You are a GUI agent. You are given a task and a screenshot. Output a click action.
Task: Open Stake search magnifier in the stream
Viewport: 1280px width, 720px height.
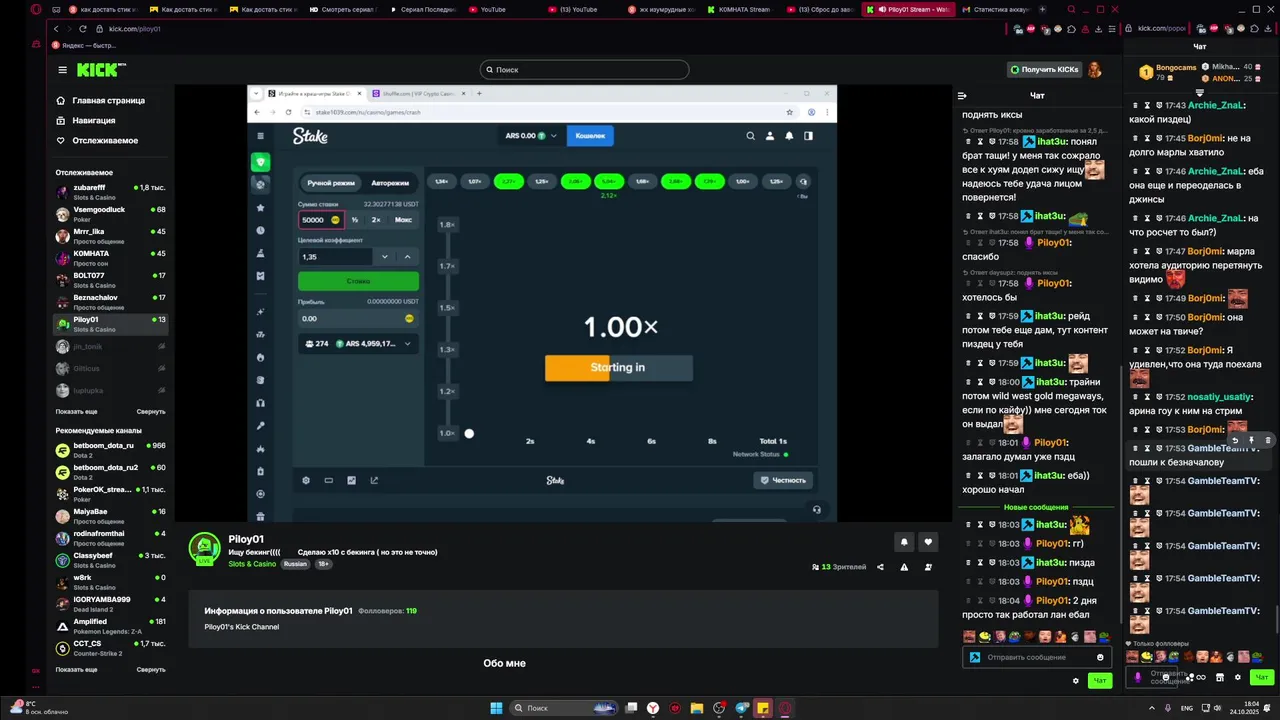[x=750, y=136]
